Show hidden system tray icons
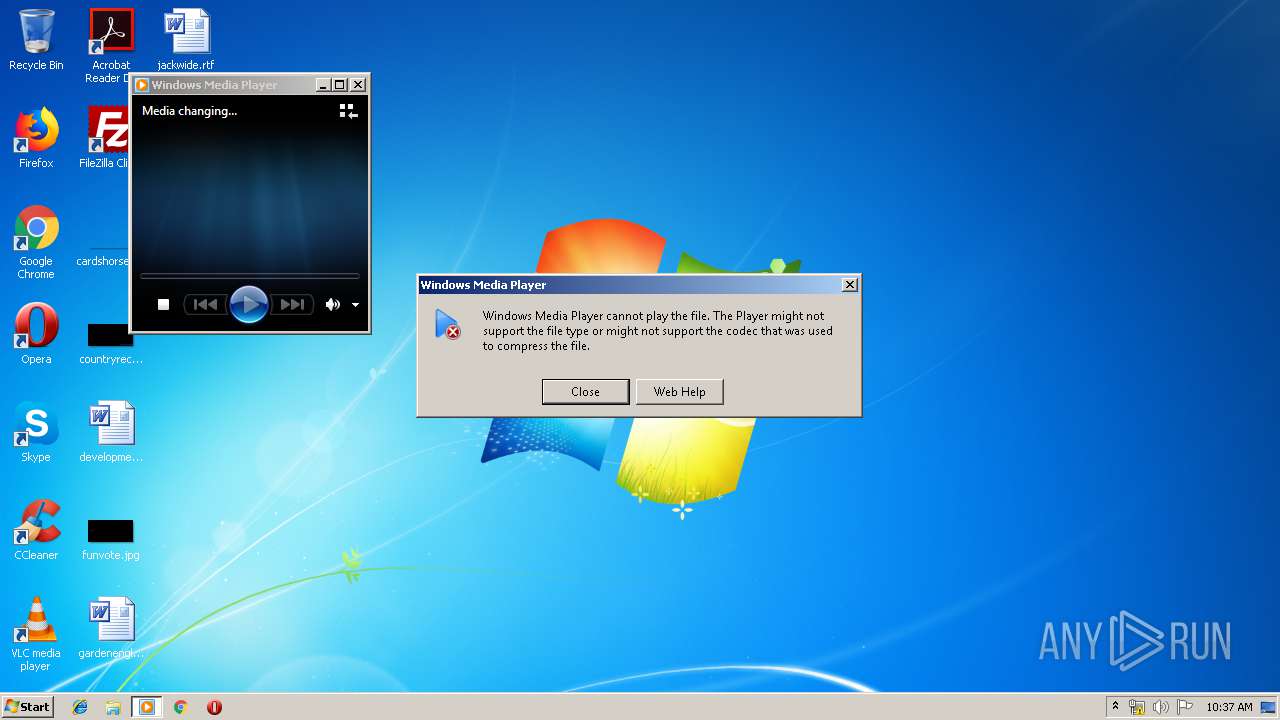1280x720 pixels. [1115, 707]
